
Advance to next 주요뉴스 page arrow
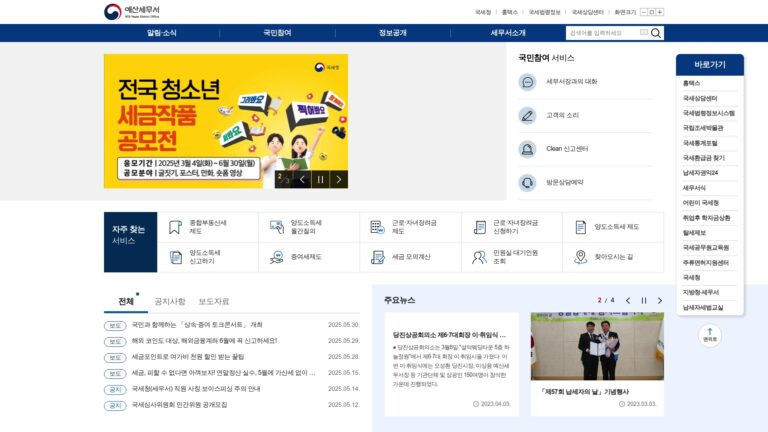(x=660, y=301)
